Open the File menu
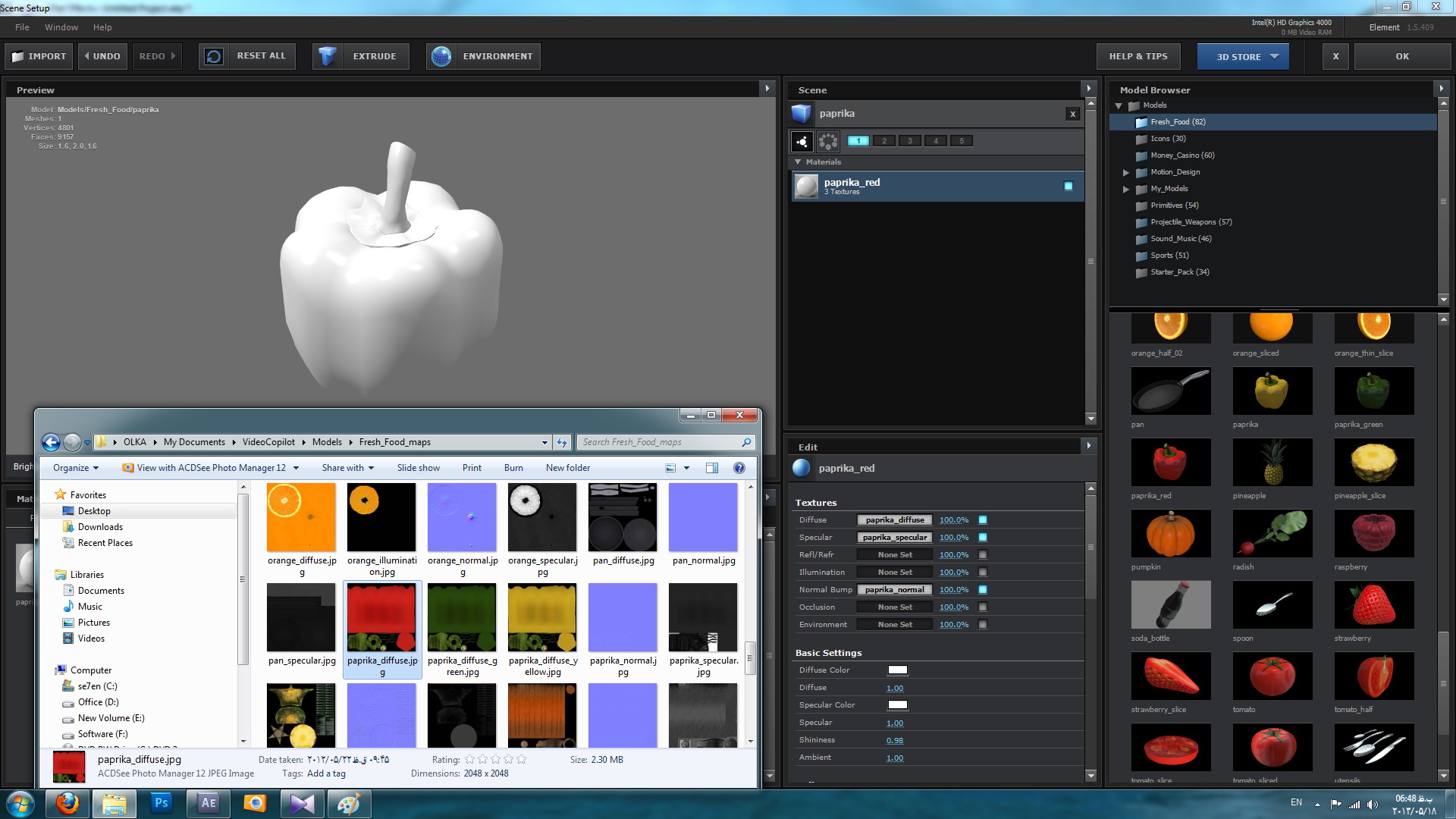Screen dimensions: 1456x819 22,27
